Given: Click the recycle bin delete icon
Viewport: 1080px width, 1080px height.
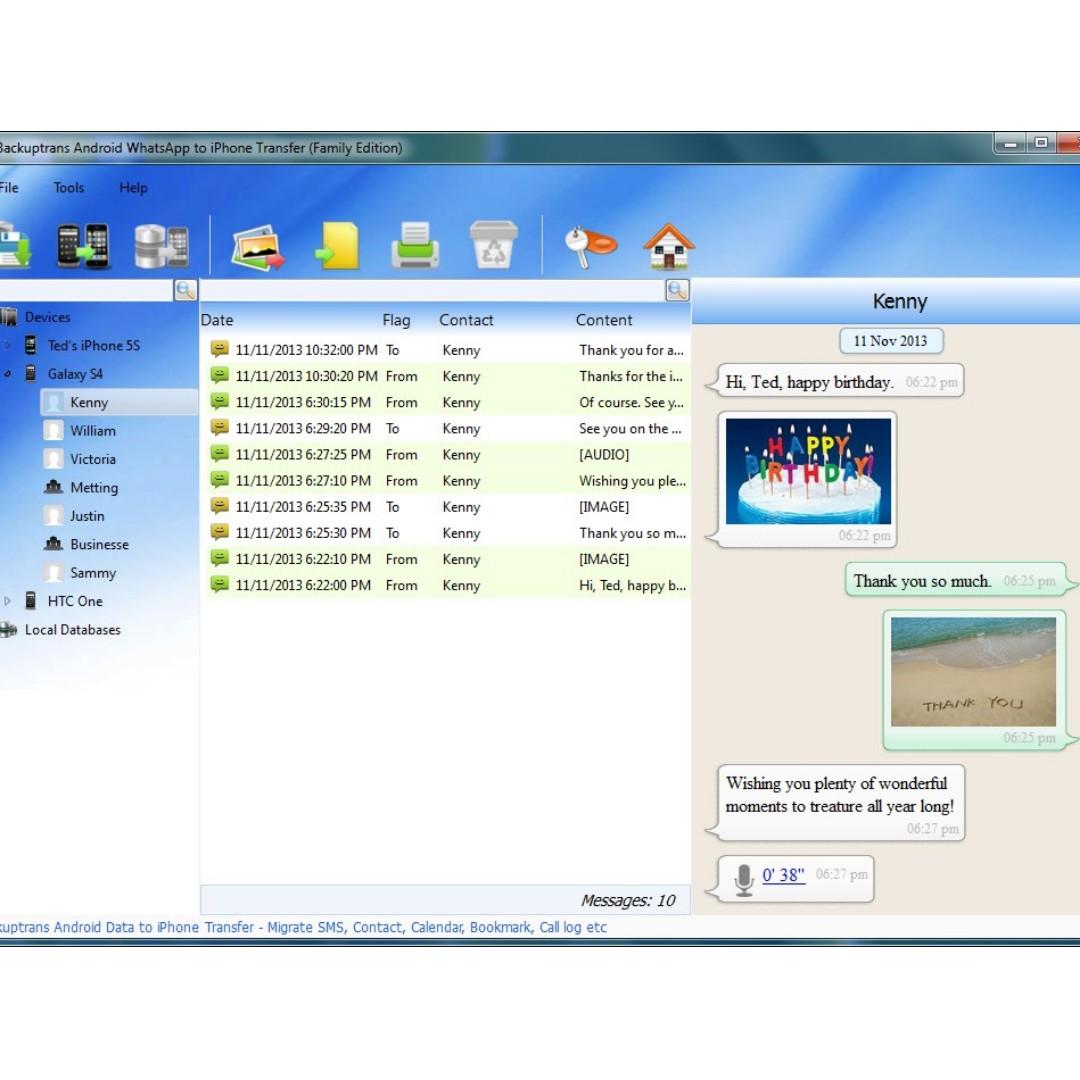Looking at the screenshot, I should tap(493, 245).
